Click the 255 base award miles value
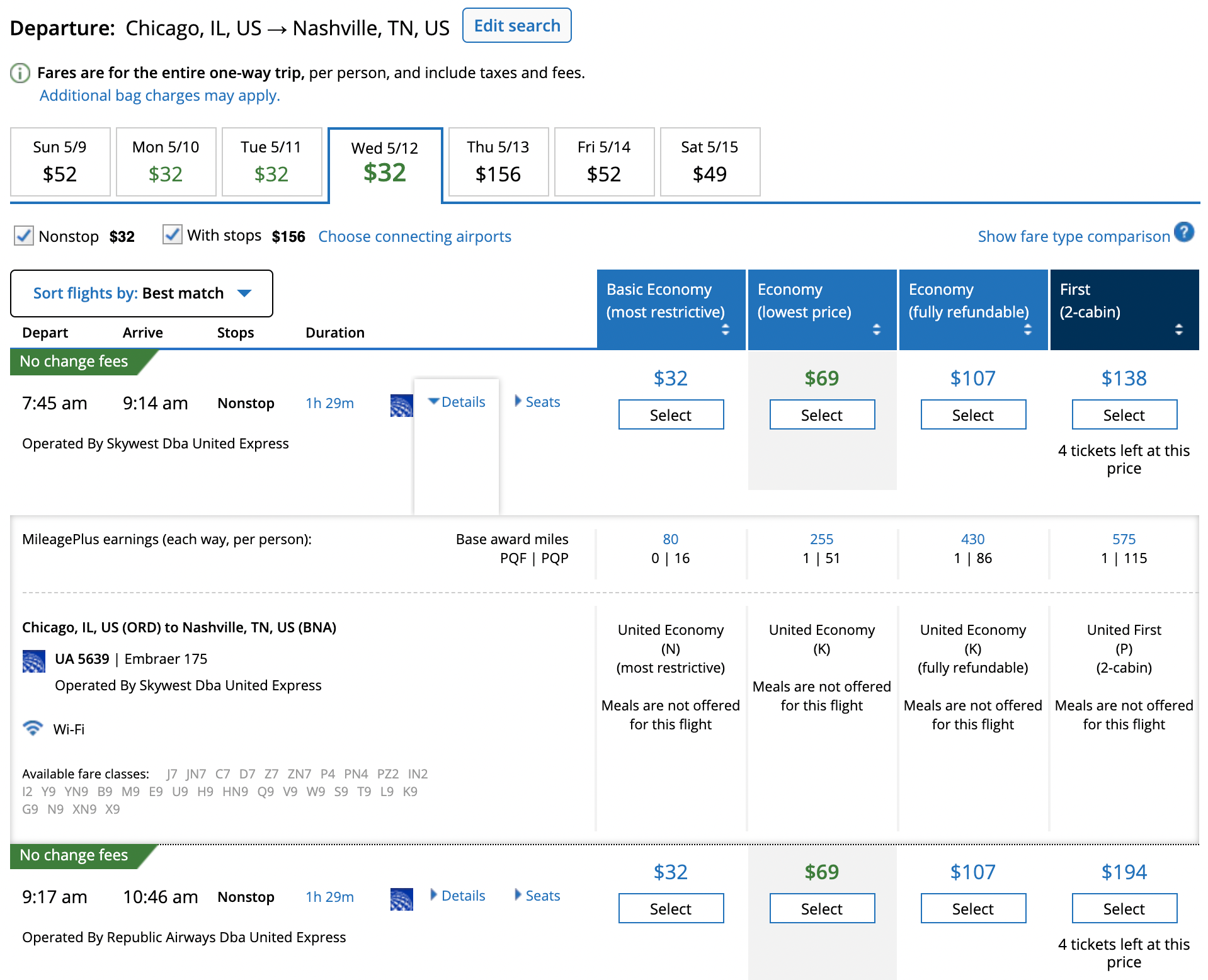Screen dimensions: 1208x980 (822, 539)
